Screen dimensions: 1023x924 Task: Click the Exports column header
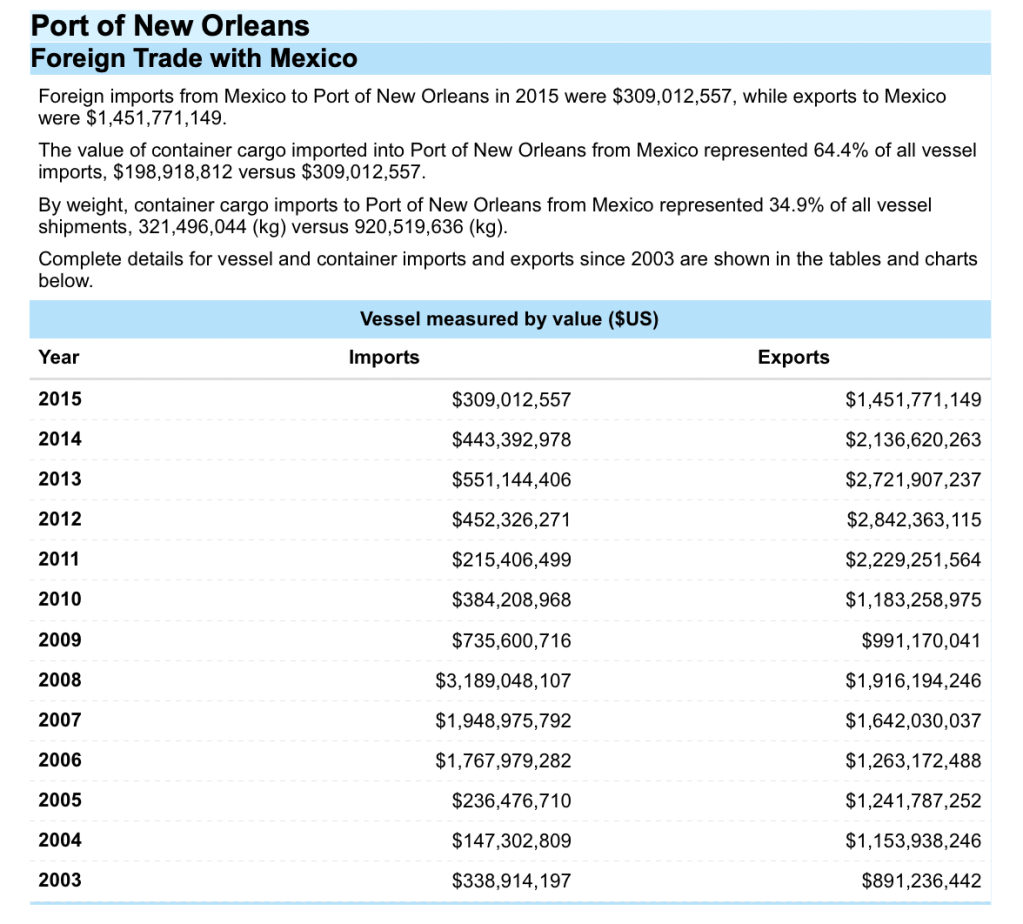coord(793,357)
